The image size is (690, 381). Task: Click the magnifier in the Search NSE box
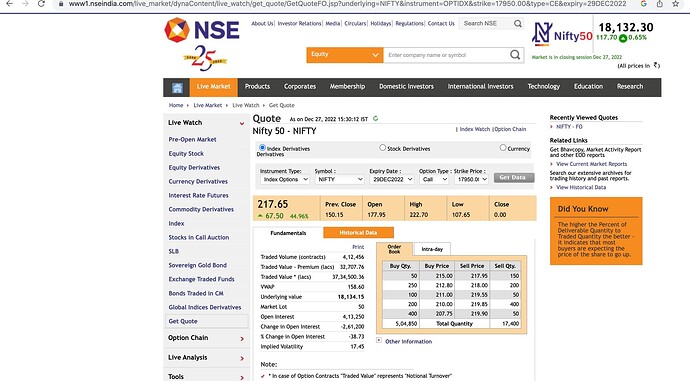click(518, 23)
